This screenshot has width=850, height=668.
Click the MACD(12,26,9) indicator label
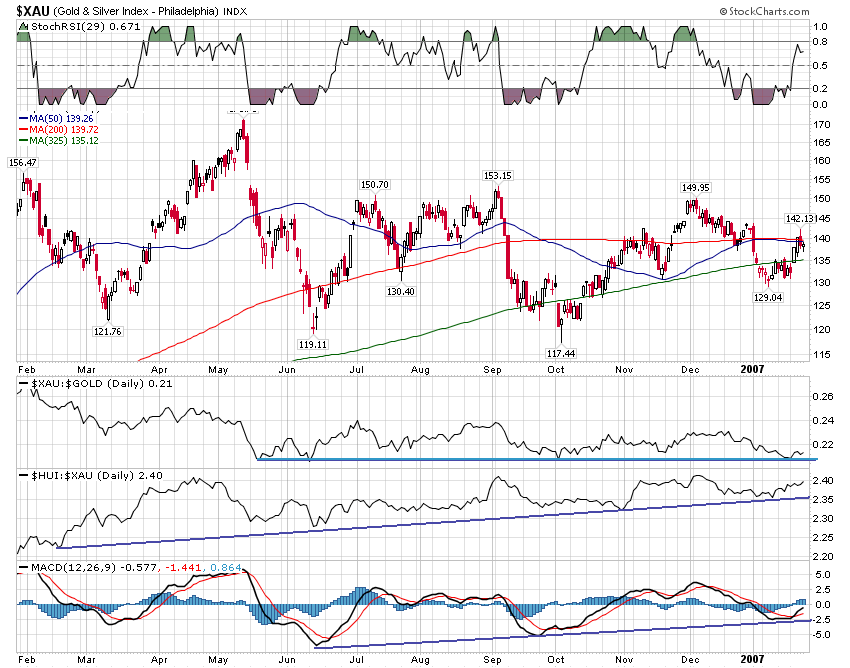tap(62, 568)
